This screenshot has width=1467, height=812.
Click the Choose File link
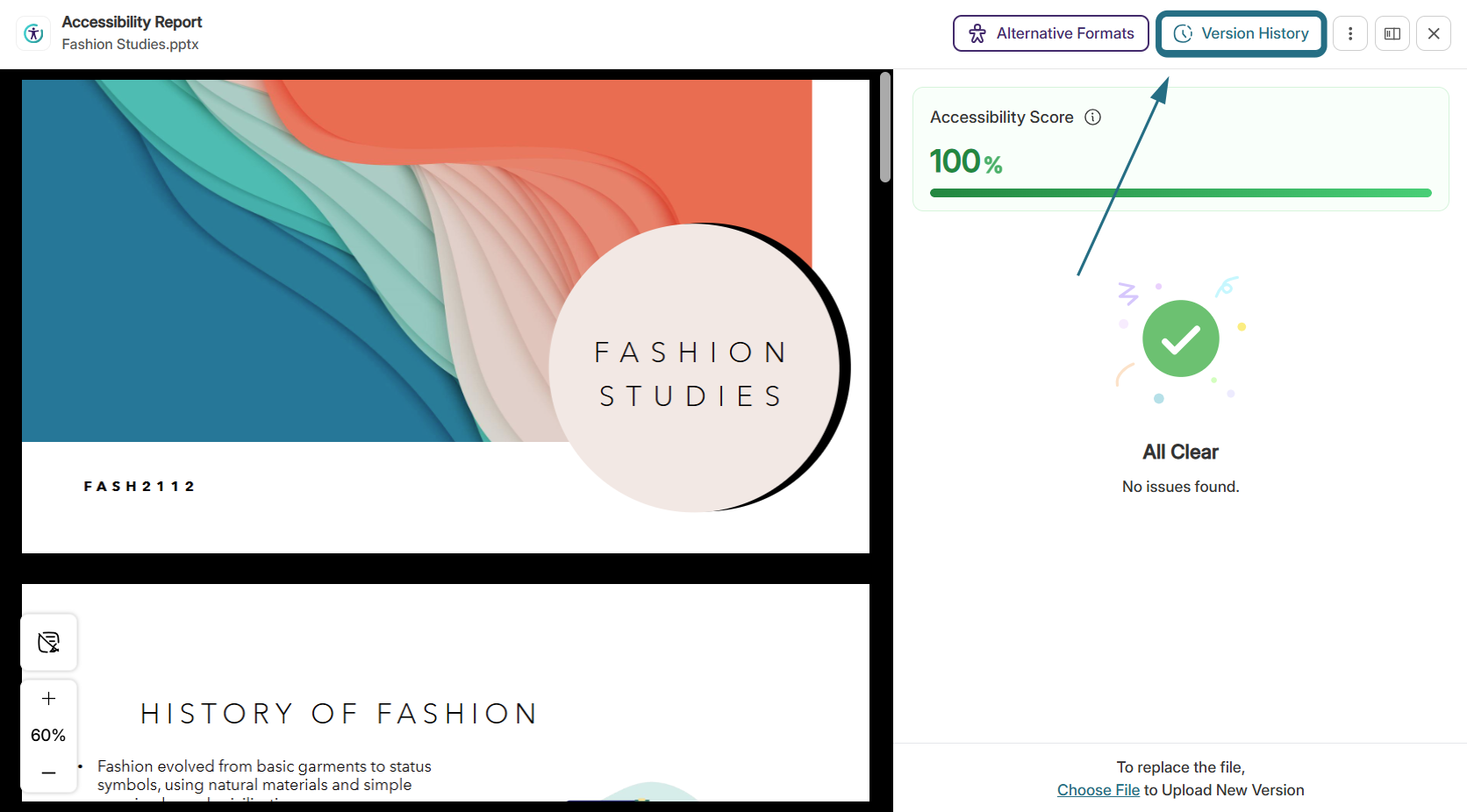point(1098,790)
